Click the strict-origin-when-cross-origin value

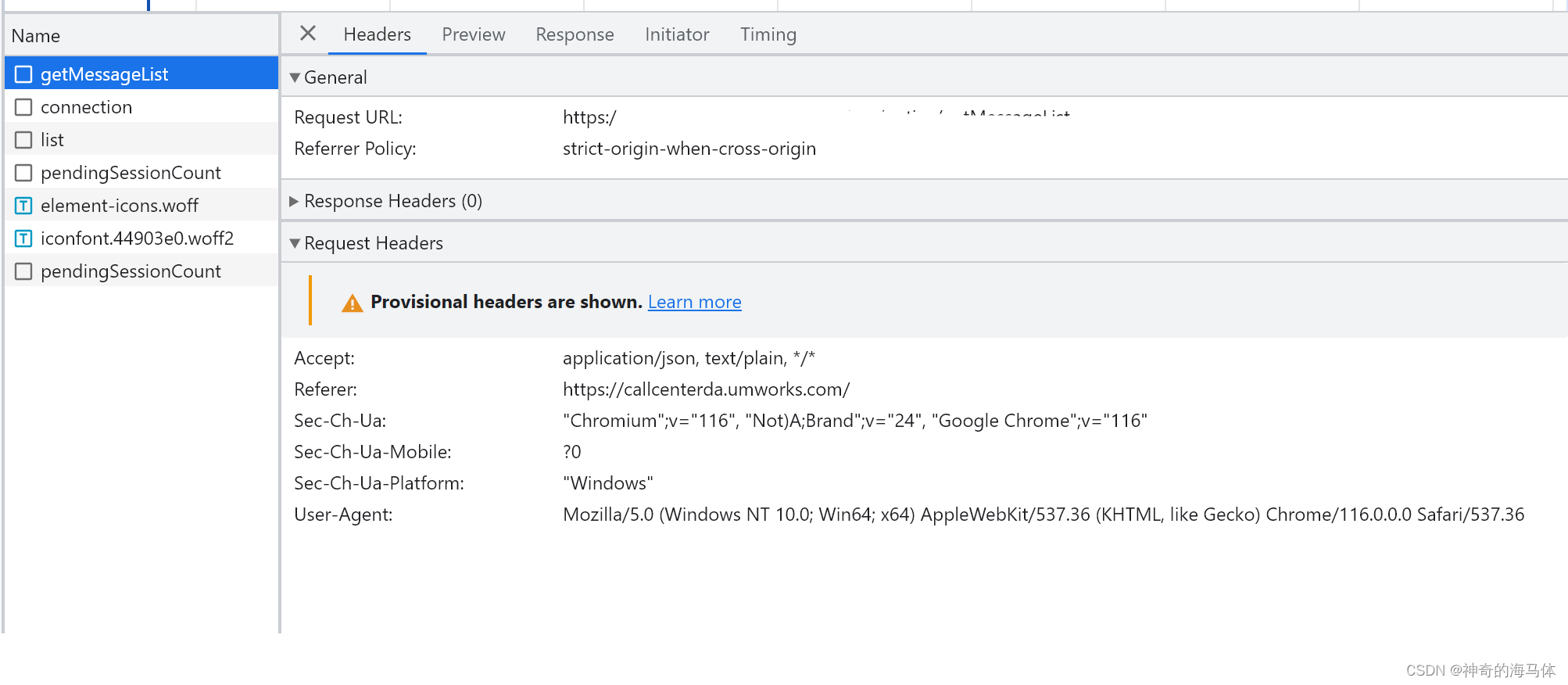(689, 149)
